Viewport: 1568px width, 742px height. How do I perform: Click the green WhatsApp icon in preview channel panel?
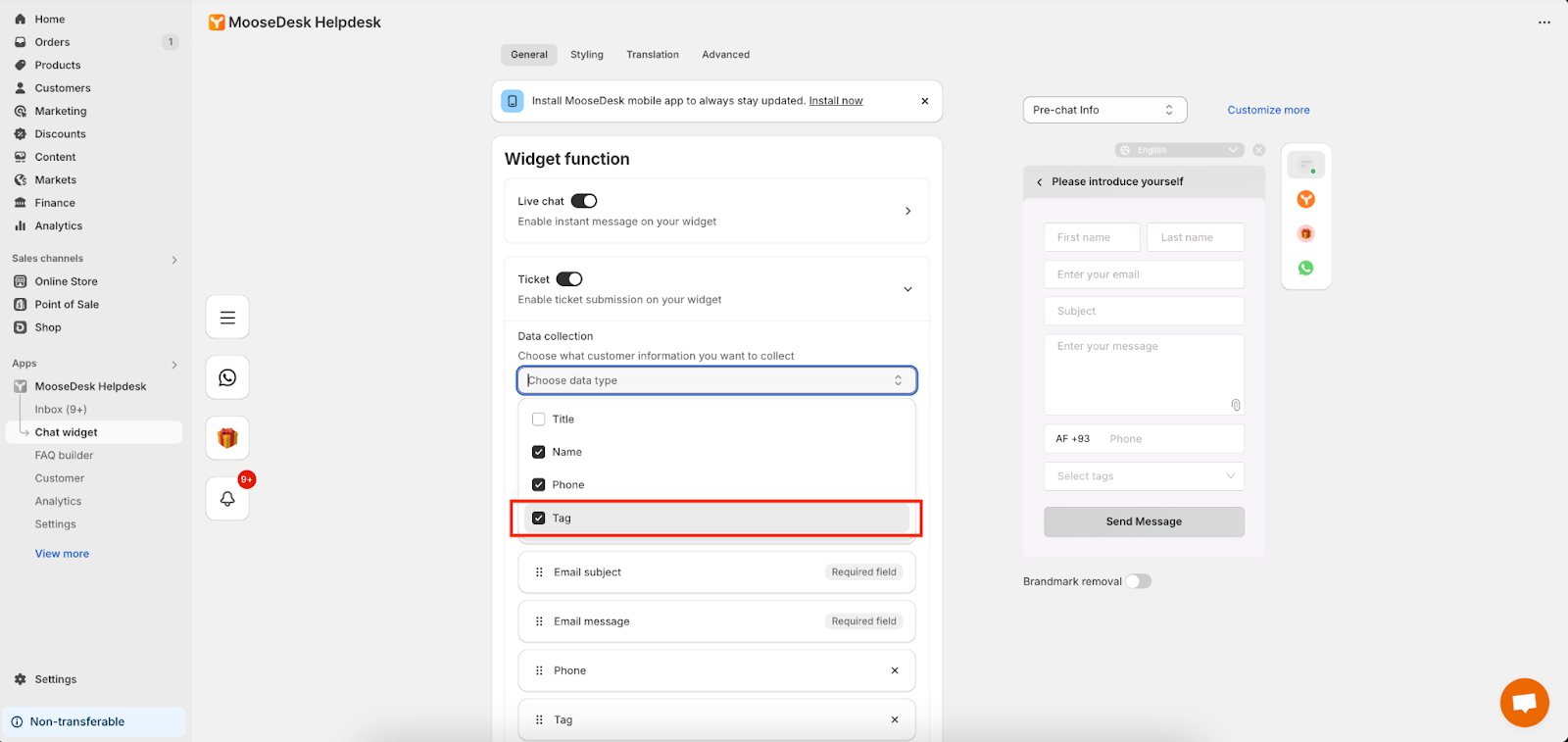[1305, 268]
